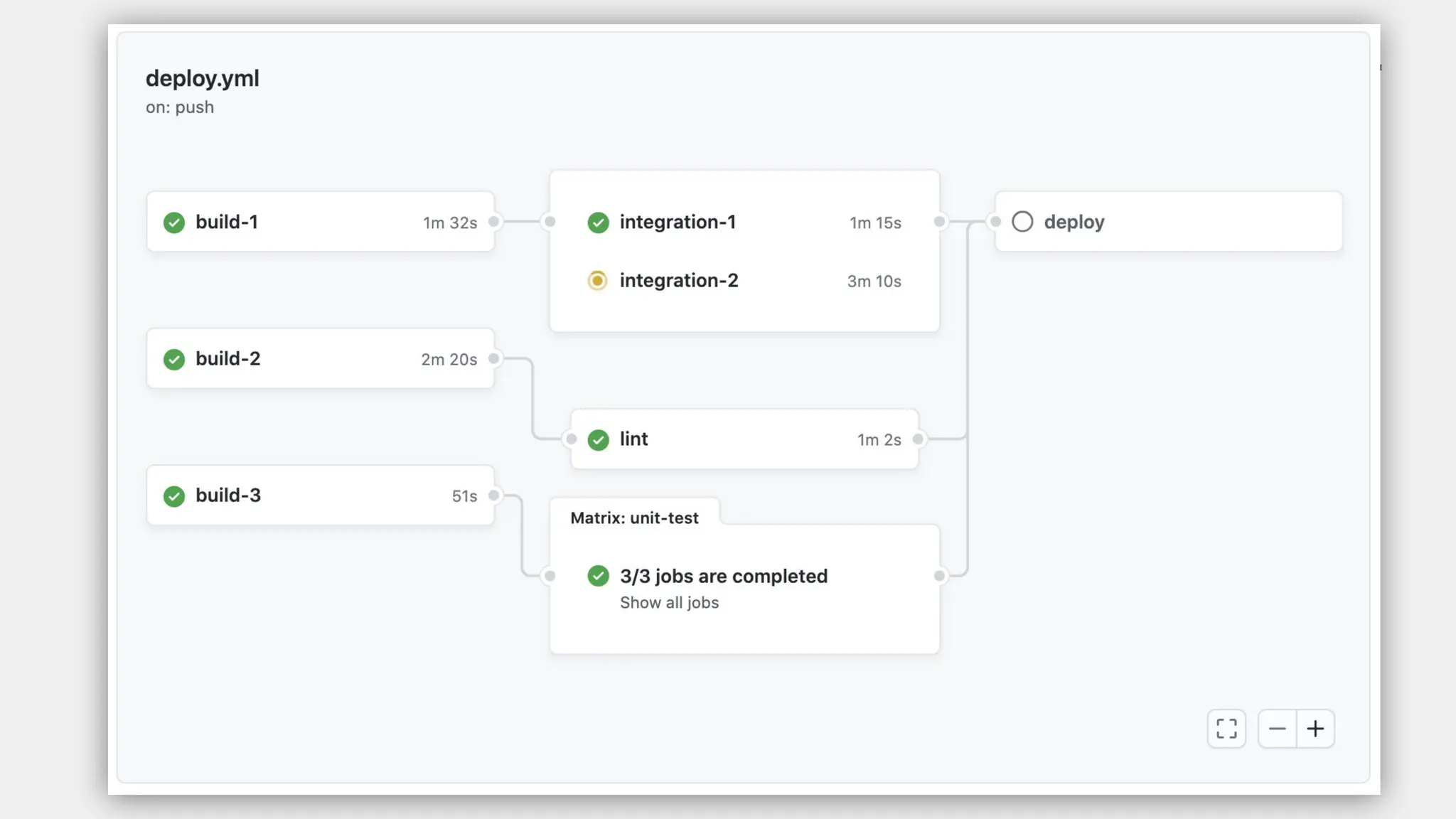
Task: Zoom in with the plus button
Action: point(1316,729)
